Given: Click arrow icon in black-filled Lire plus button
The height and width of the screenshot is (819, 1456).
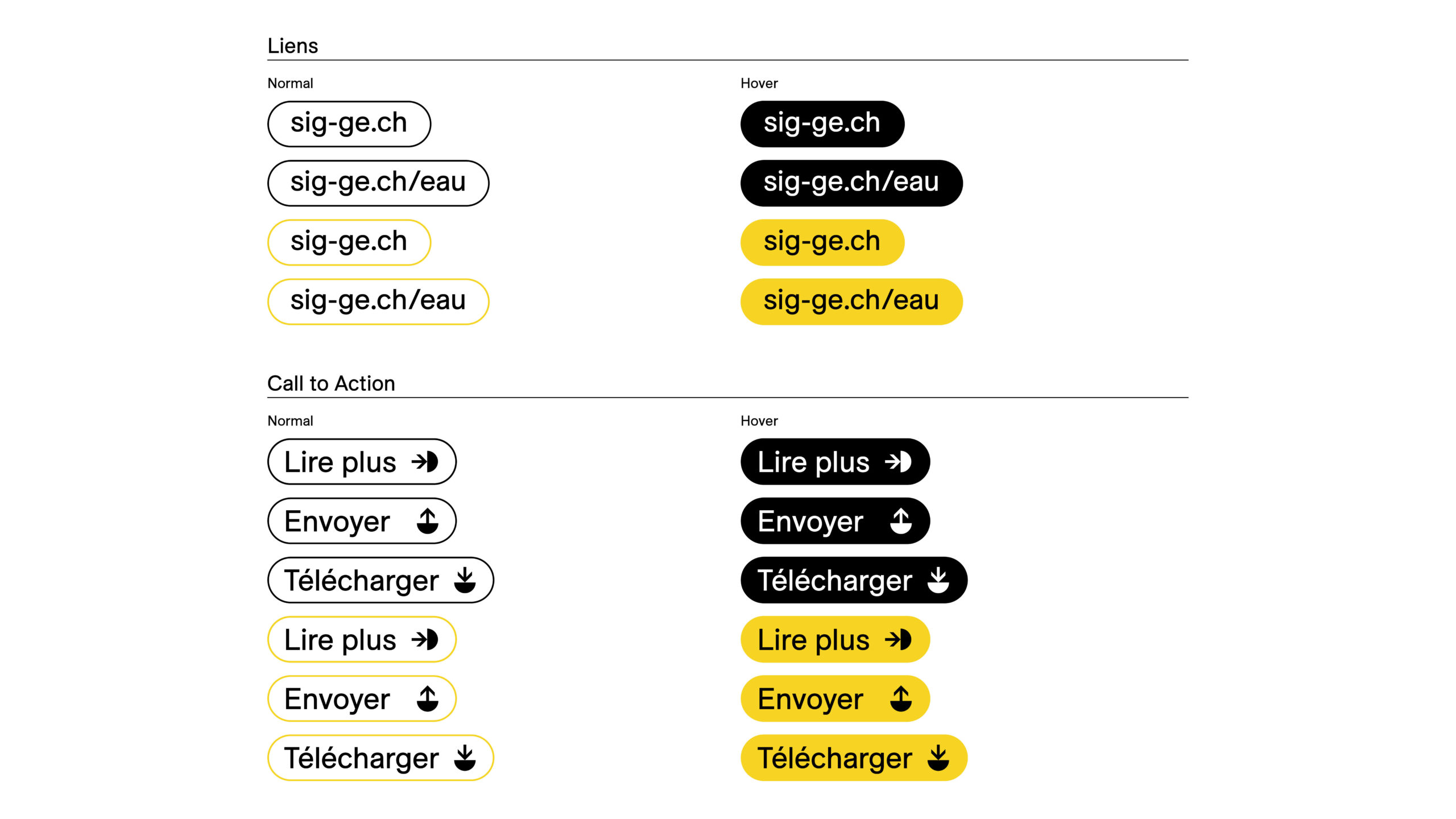Looking at the screenshot, I should pyautogui.click(x=898, y=461).
